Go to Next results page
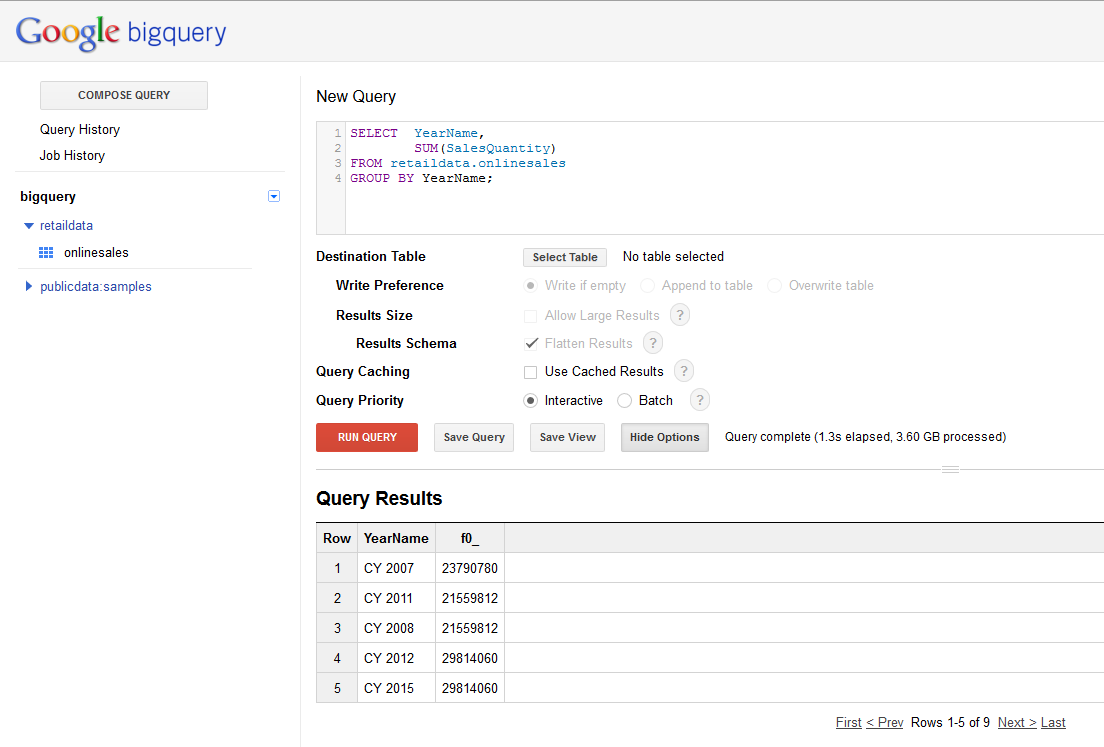This screenshot has height=747, width=1104. point(1016,722)
